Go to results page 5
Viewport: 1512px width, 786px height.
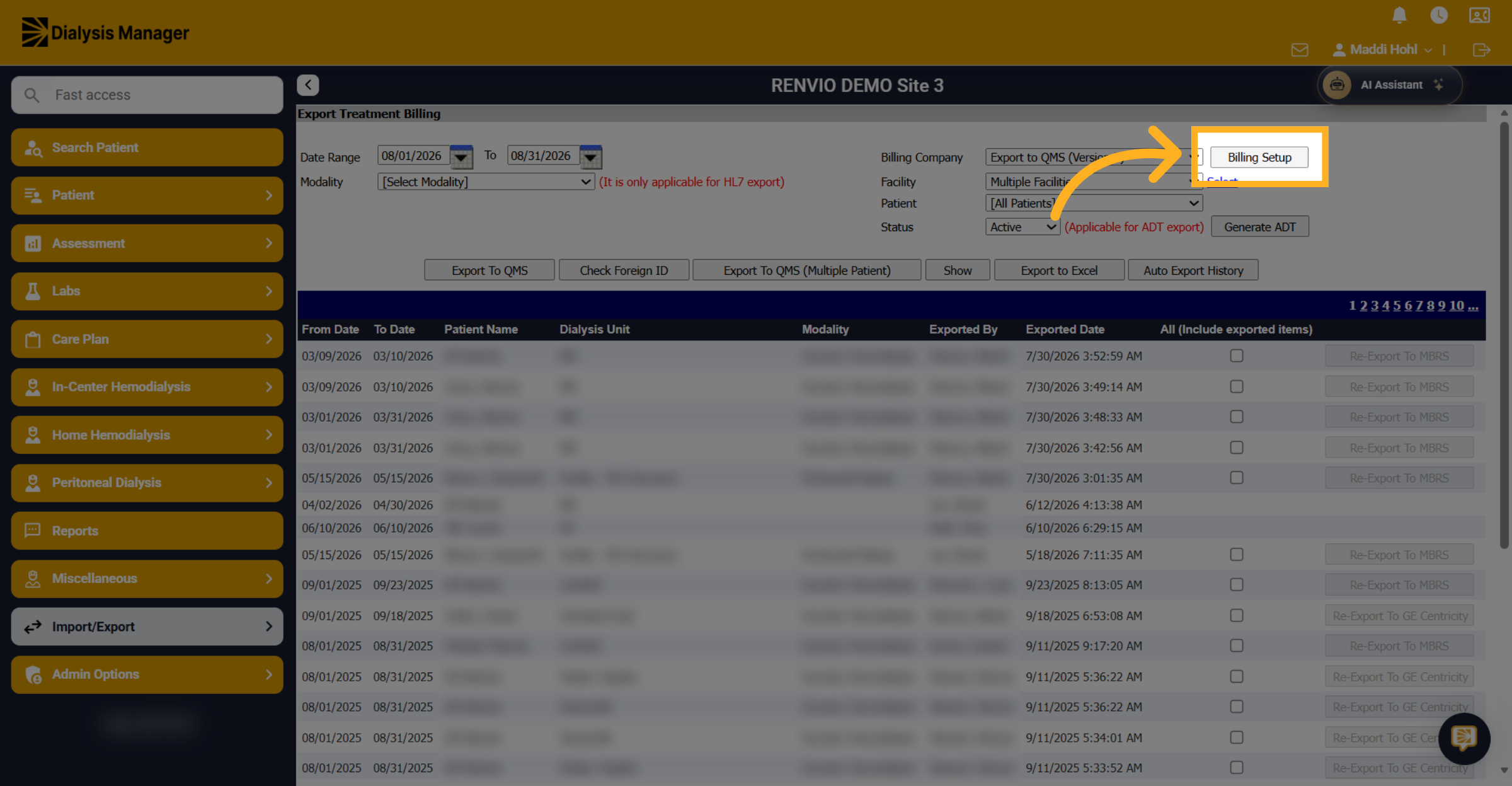click(x=1397, y=306)
